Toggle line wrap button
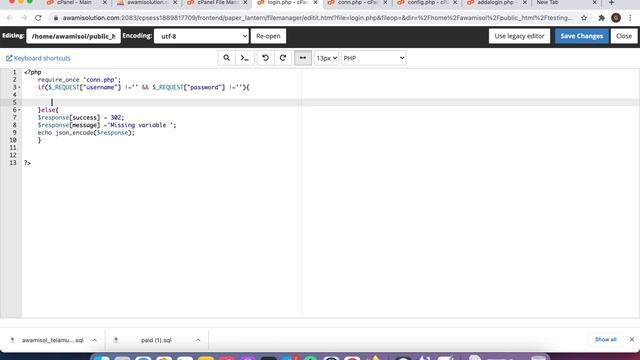The image size is (640, 360). (x=303, y=58)
